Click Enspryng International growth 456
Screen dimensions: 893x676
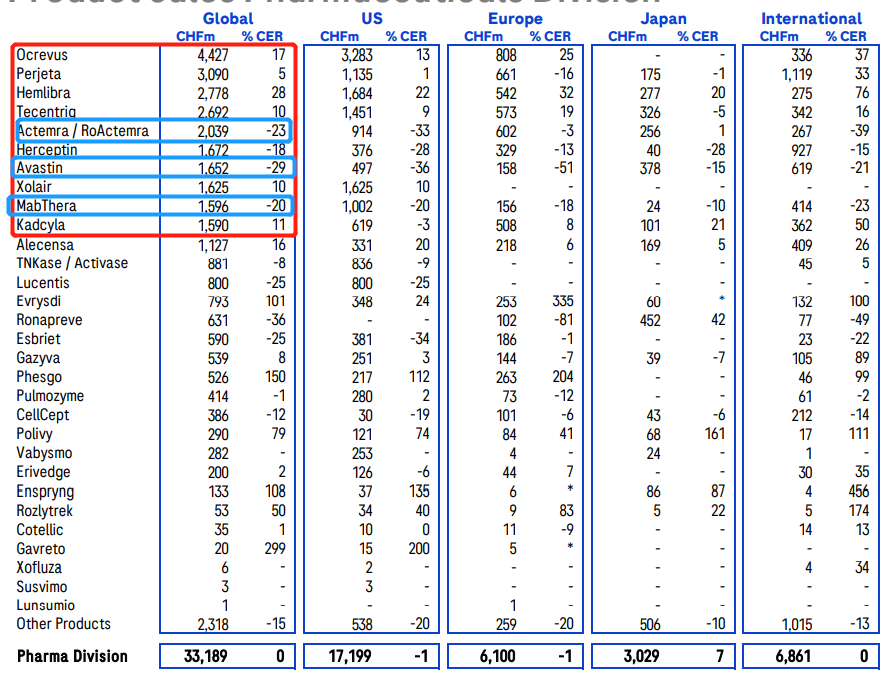pos(858,491)
